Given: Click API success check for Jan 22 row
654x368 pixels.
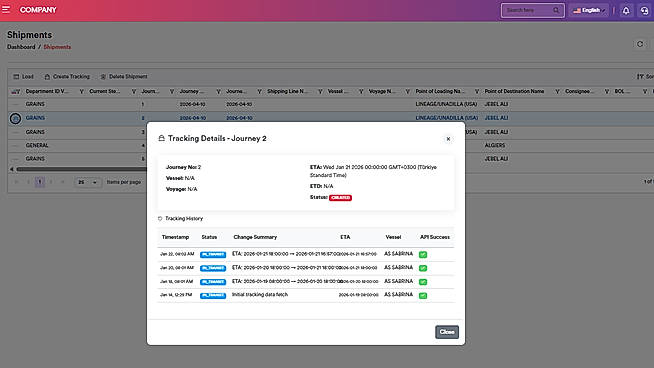Looking at the screenshot, I should 423,255.
